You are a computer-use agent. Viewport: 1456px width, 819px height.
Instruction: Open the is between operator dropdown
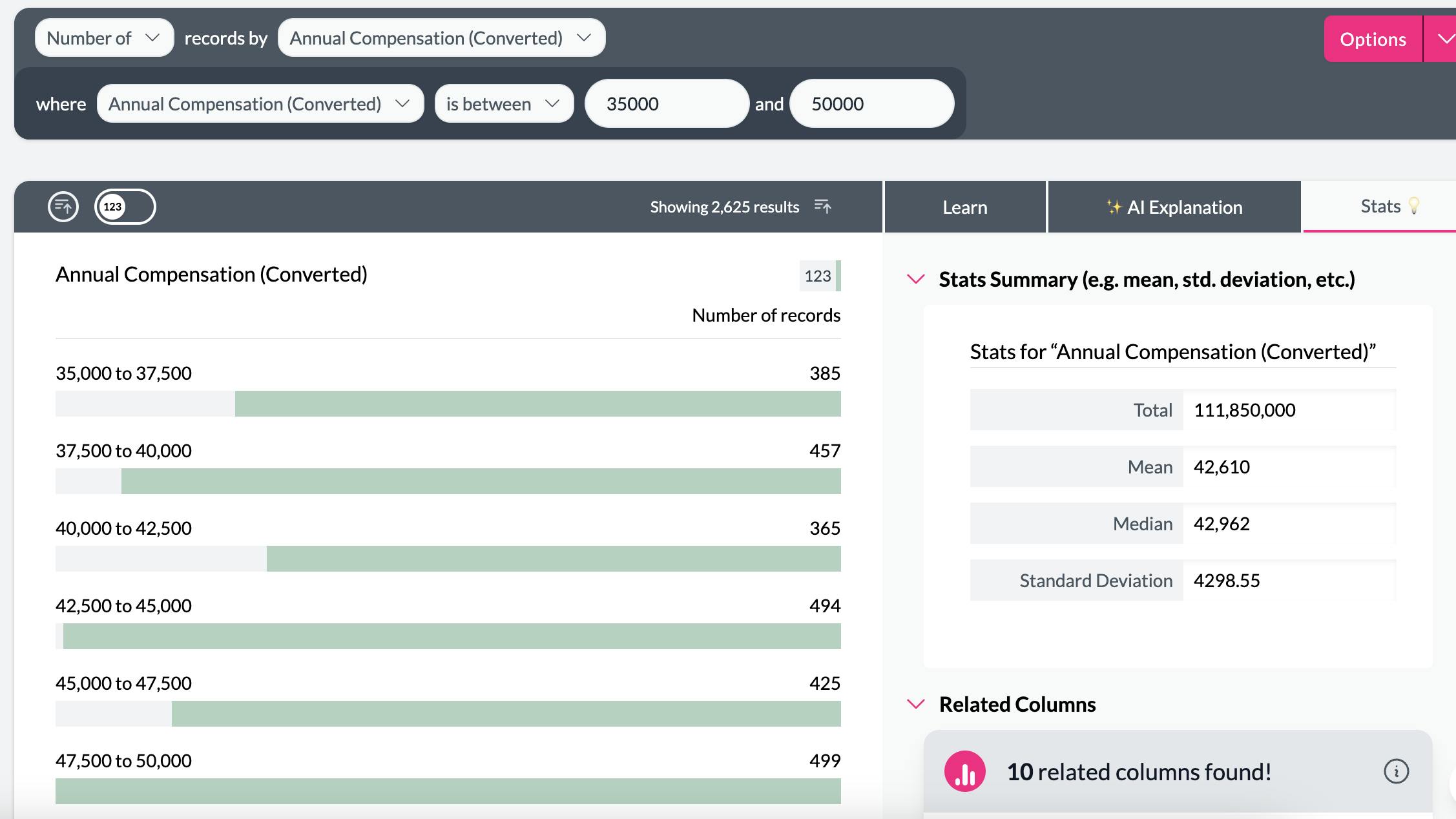click(504, 104)
